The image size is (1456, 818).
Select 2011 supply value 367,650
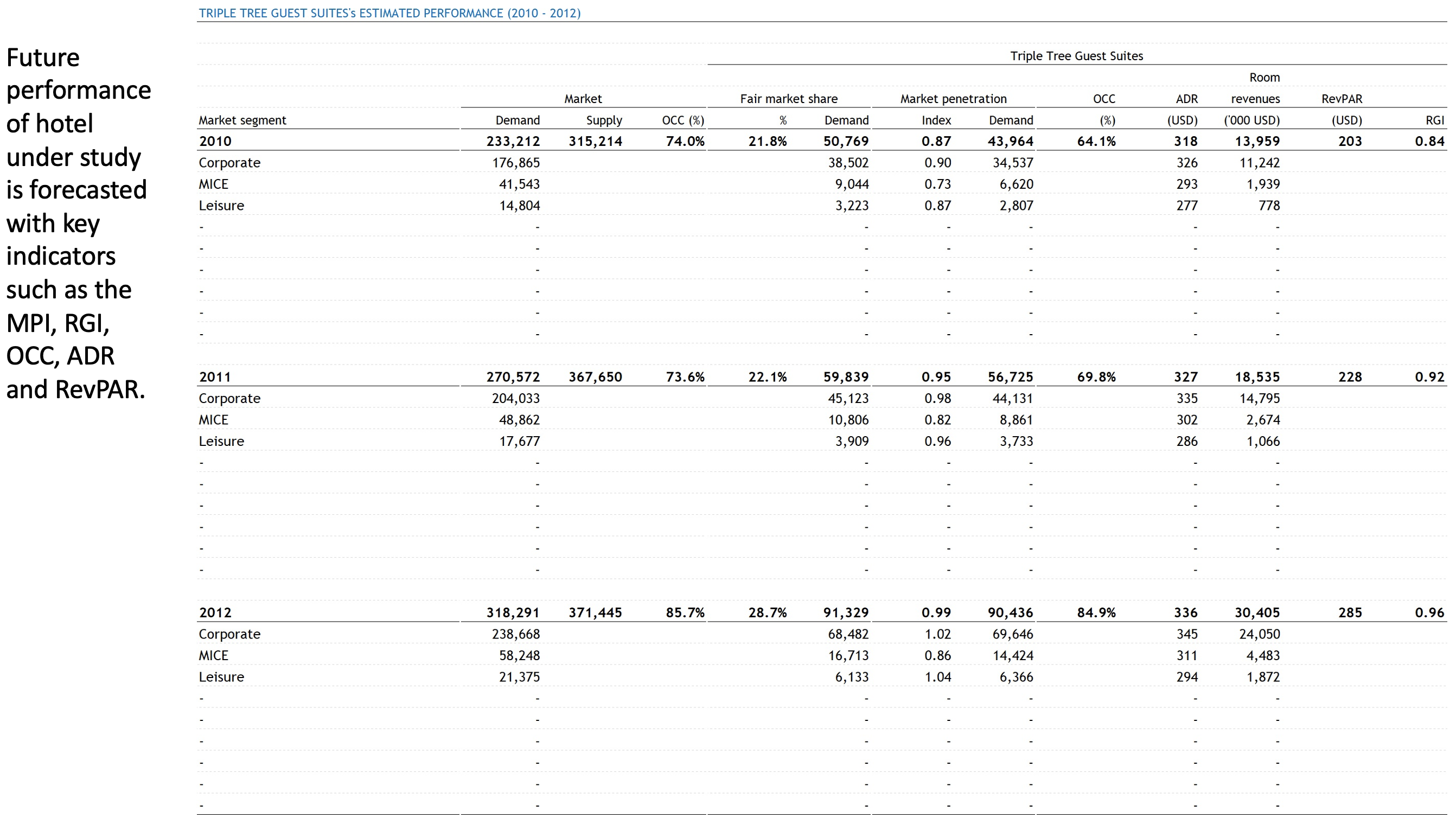tap(595, 377)
